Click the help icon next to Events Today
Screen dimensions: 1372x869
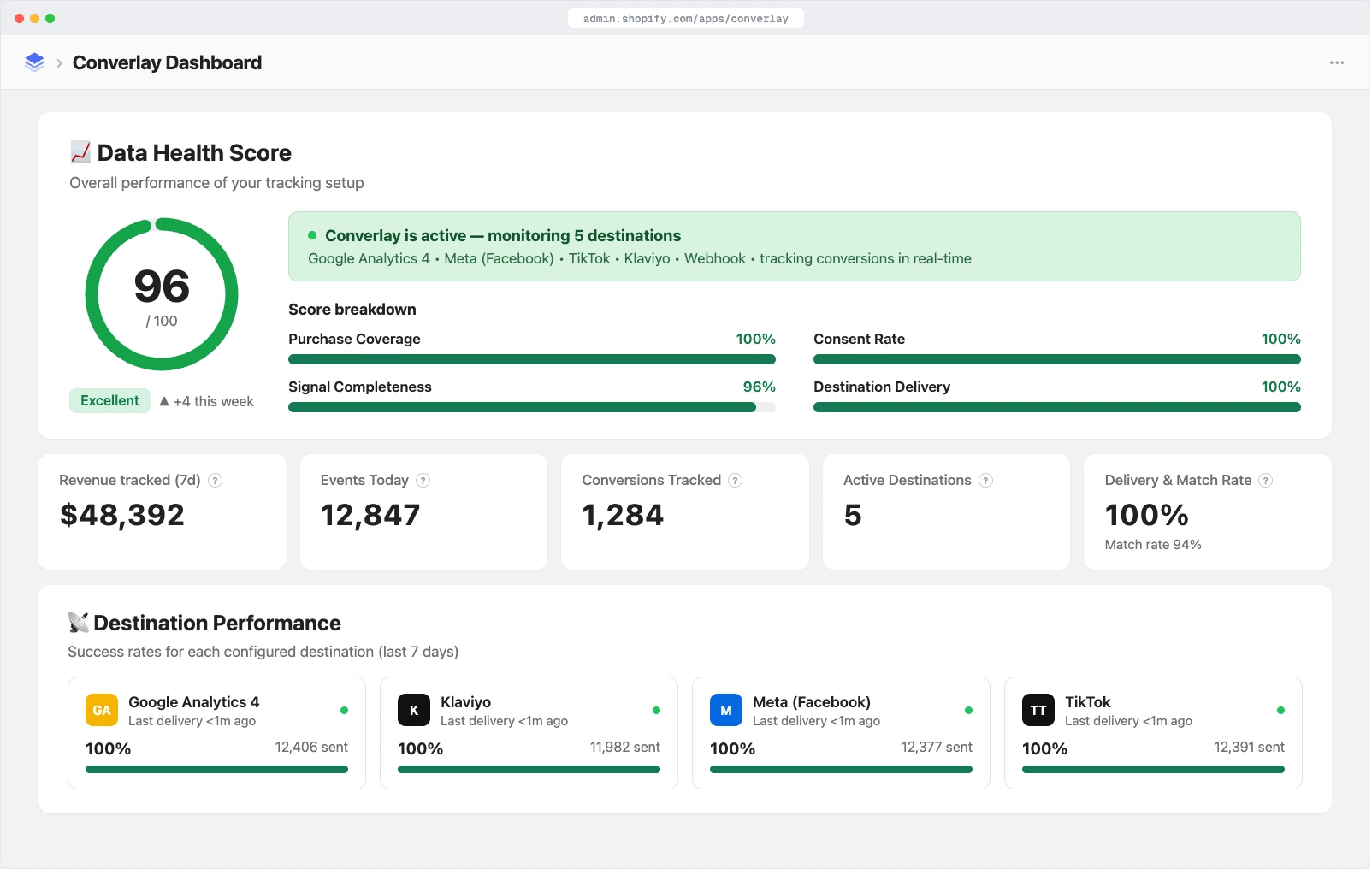point(423,481)
